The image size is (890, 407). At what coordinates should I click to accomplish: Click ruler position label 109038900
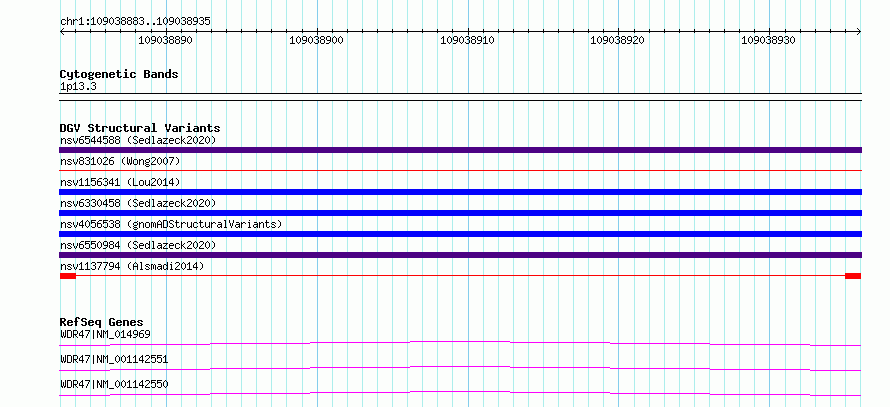[316, 40]
